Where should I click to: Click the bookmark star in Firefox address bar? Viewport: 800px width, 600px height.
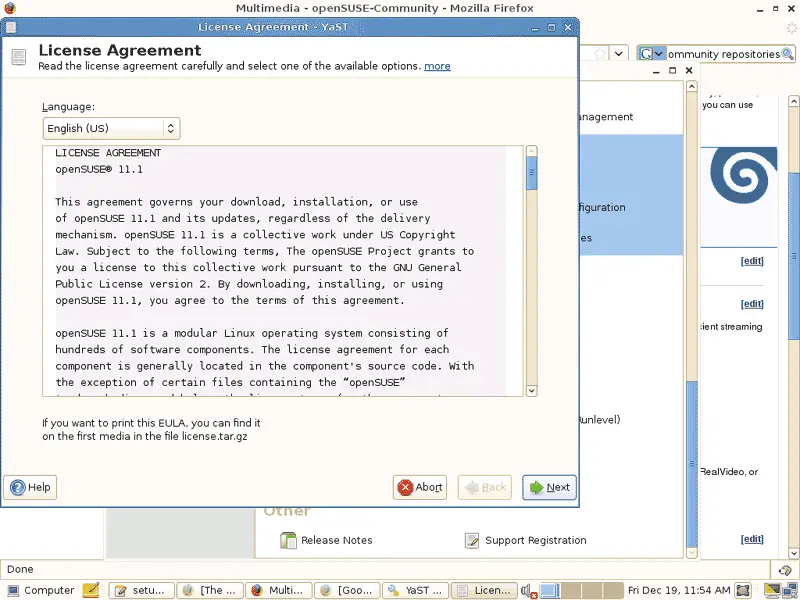coord(601,54)
